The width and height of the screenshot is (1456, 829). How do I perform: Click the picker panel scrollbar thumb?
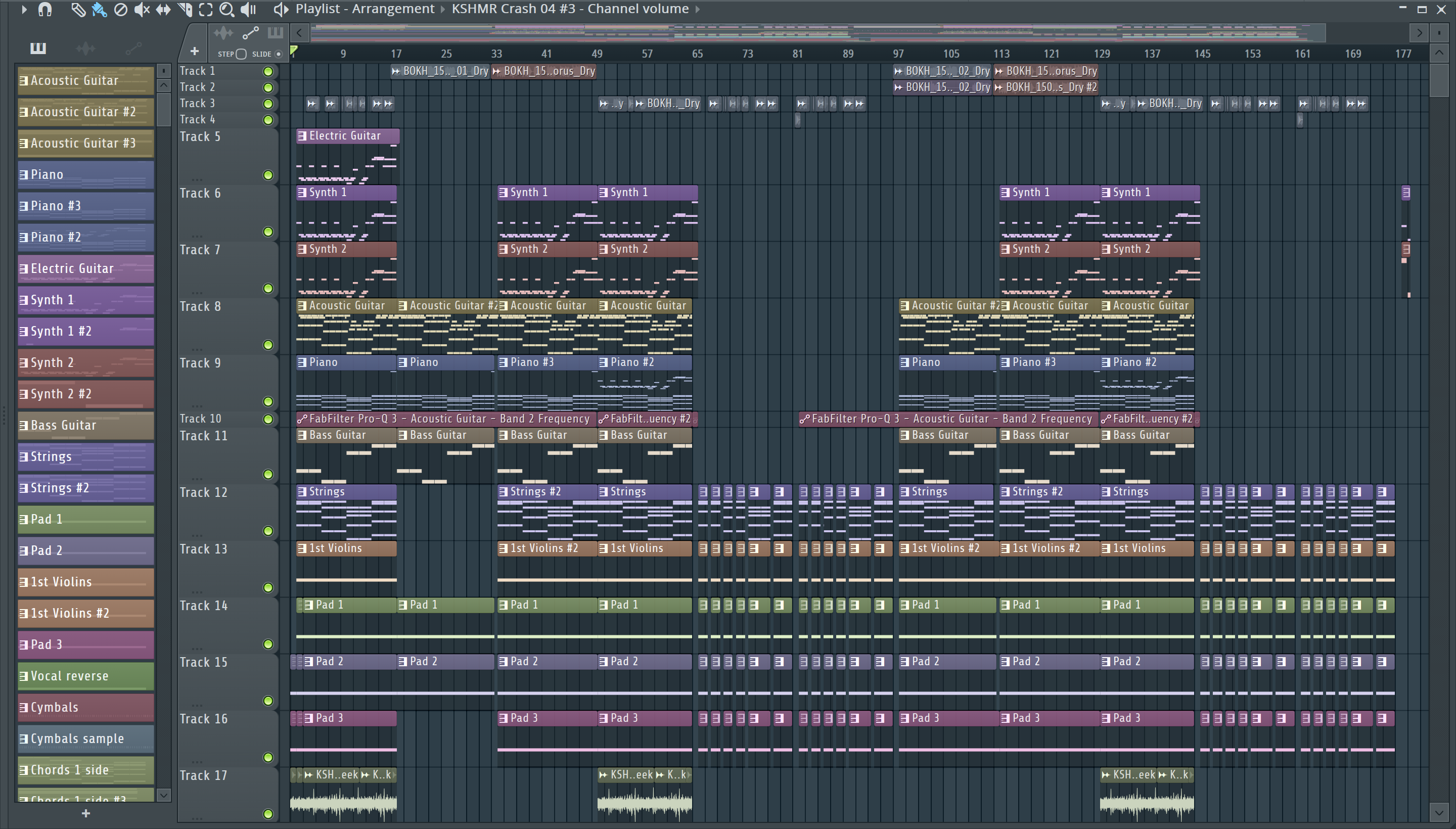tap(163, 109)
